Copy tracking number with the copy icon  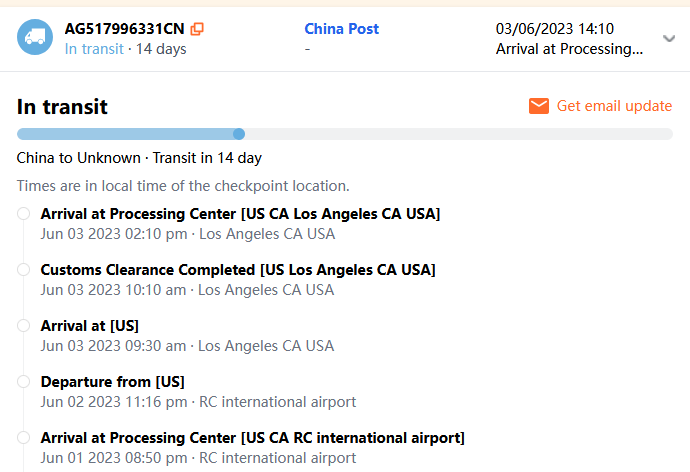[197, 29]
